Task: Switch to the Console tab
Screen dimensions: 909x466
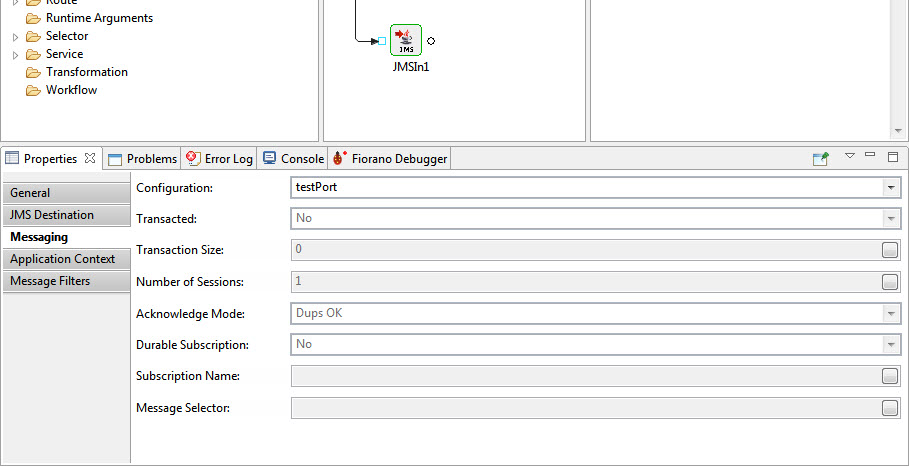Action: 293,159
